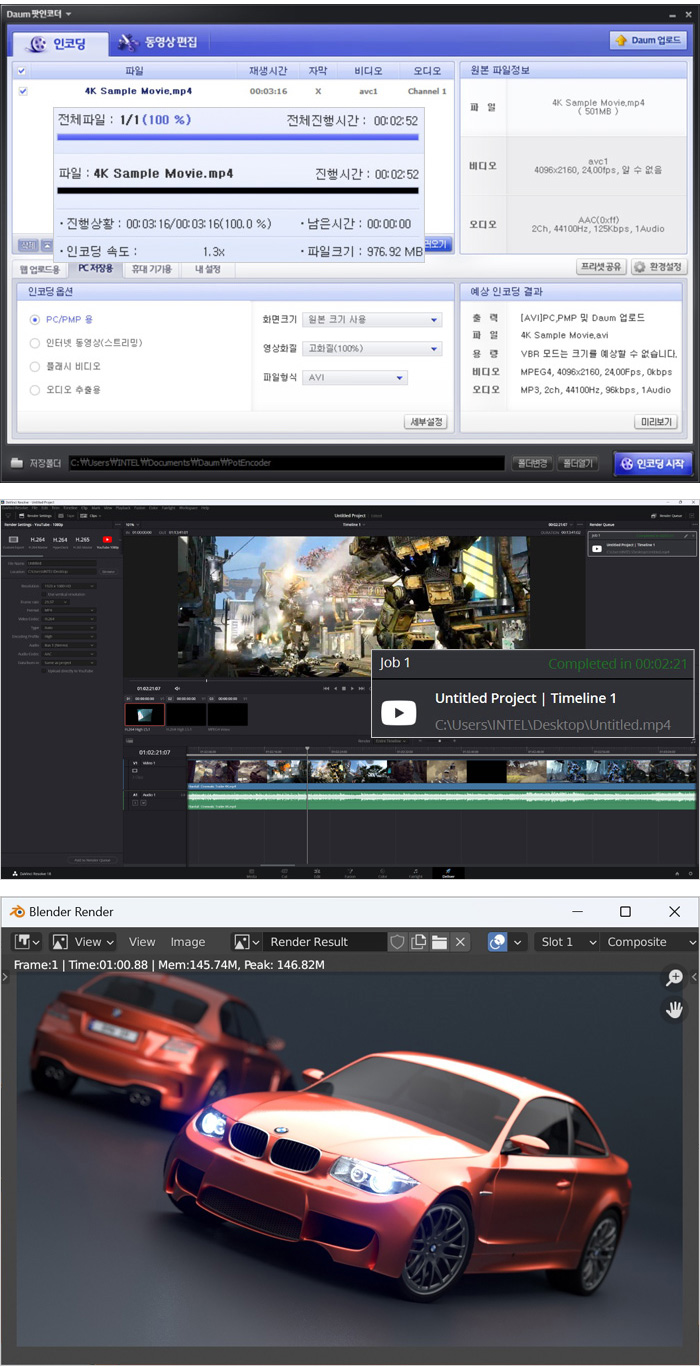Expand the display channels dropdown arrow in Blender

[x=518, y=942]
